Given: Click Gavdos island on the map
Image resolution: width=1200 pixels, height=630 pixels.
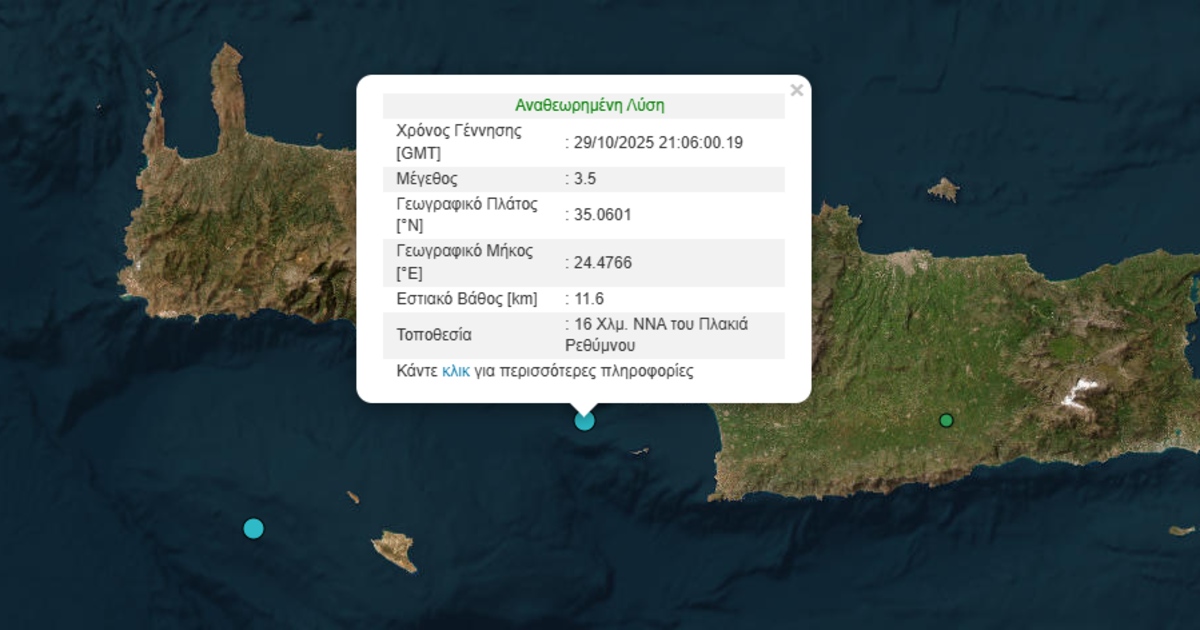Looking at the screenshot, I should (394, 549).
